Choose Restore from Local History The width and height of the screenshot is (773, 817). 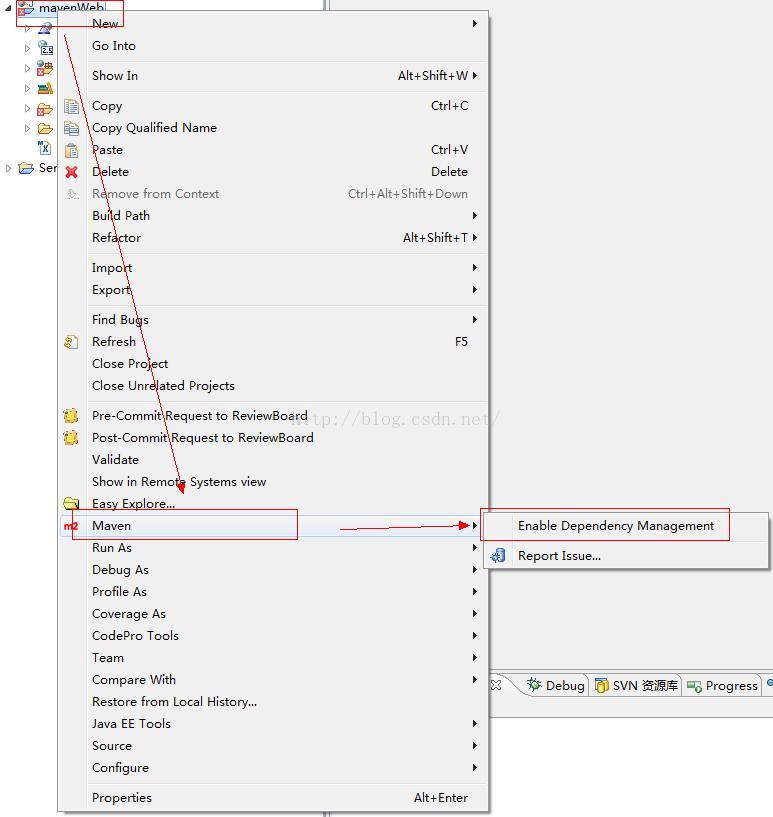[174, 702]
